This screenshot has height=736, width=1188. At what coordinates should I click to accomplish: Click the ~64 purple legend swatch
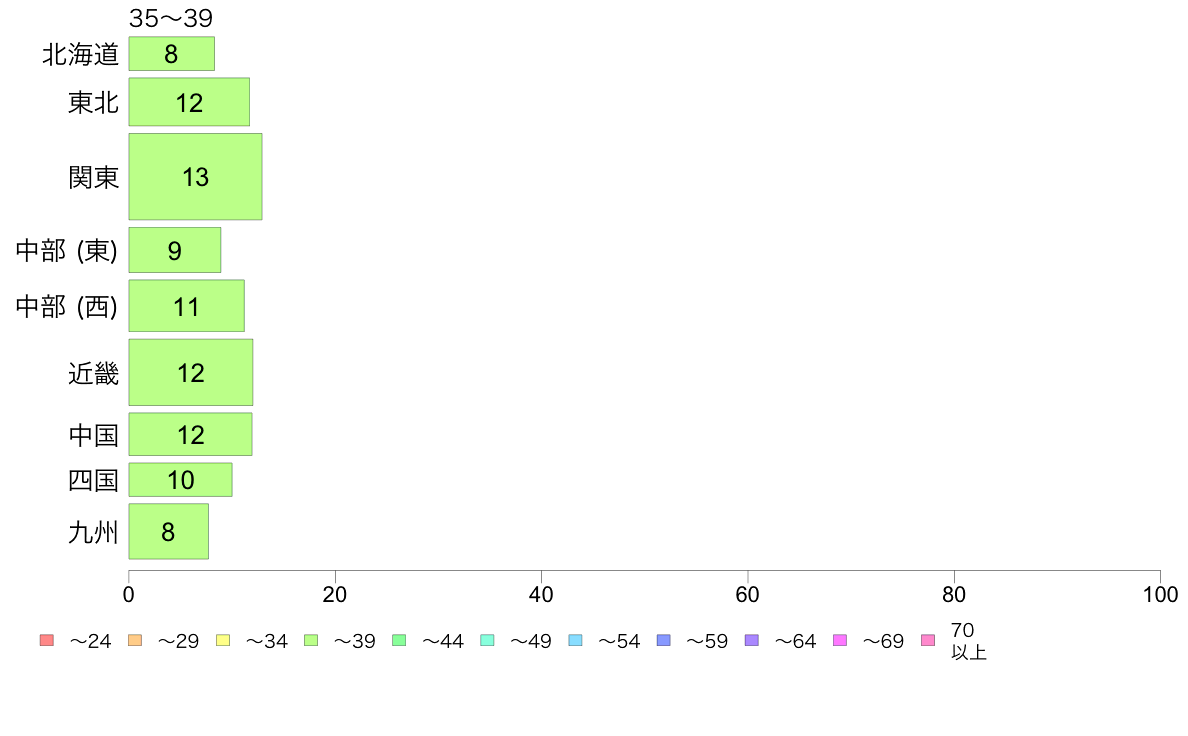tap(752, 640)
